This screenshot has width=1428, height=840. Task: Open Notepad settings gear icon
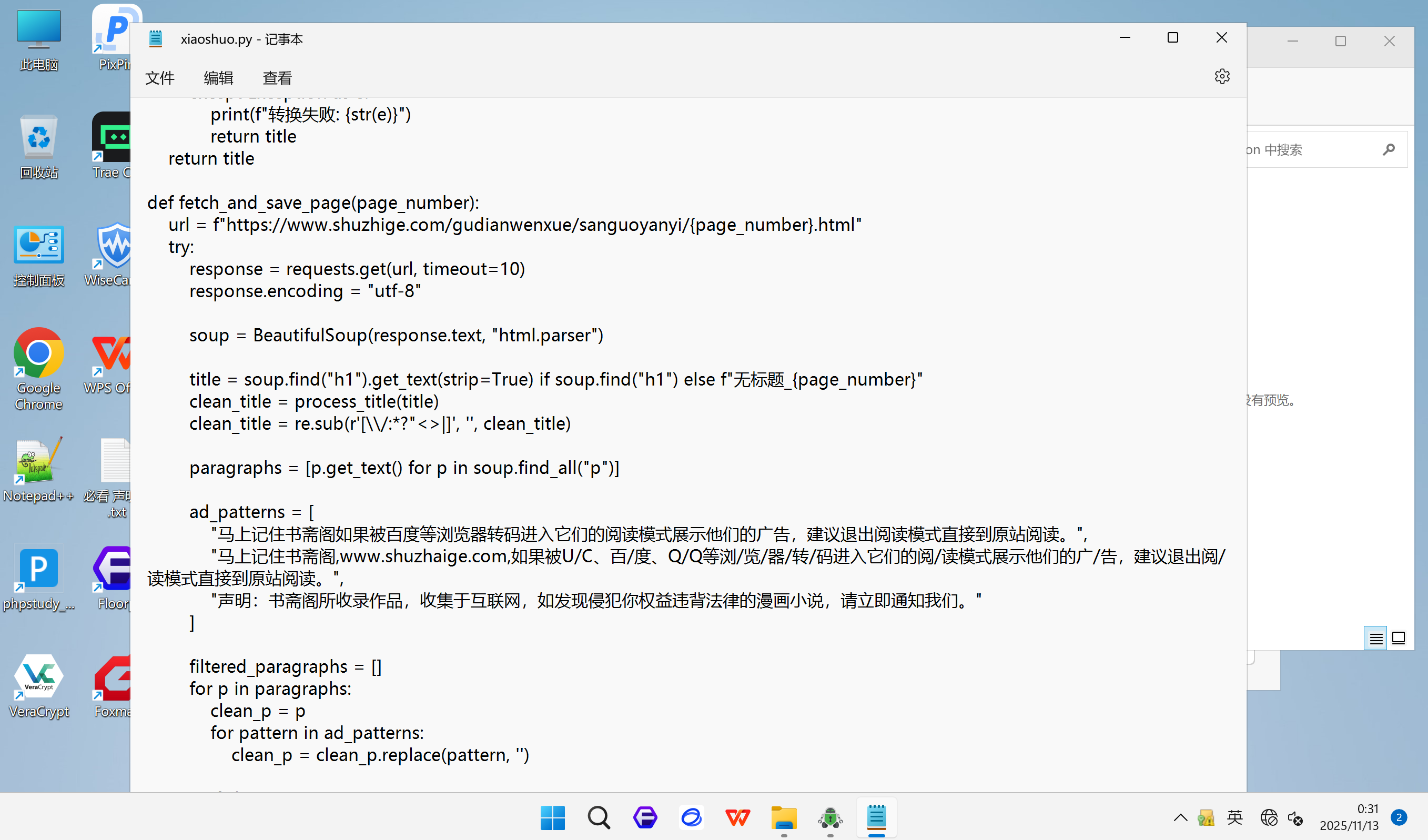click(x=1222, y=76)
